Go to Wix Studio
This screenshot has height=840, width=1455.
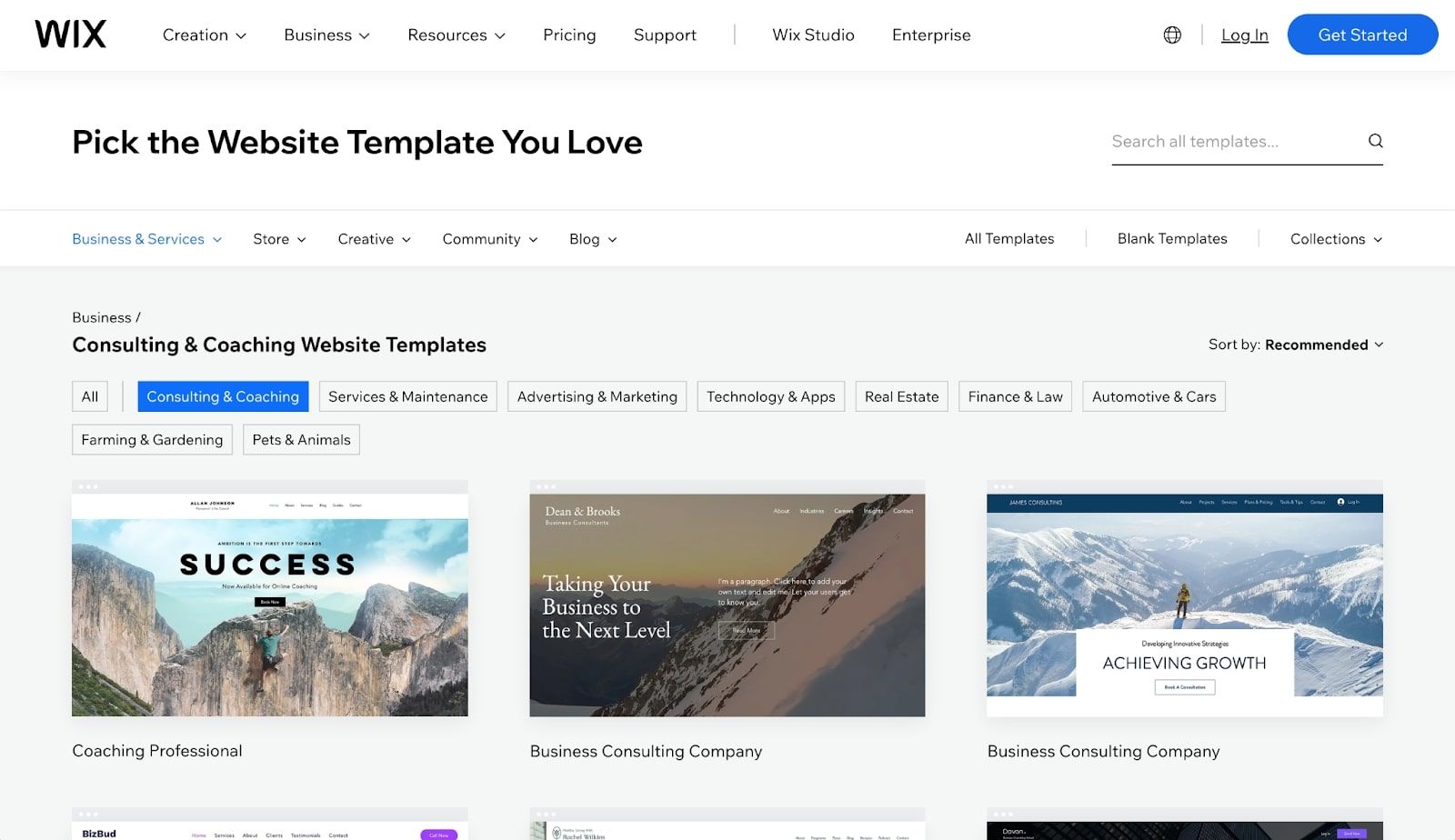[813, 35]
